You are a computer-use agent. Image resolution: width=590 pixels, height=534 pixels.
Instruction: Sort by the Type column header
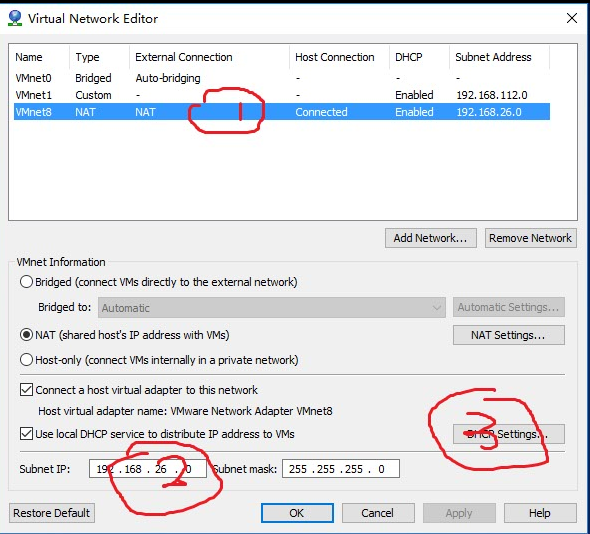100,57
